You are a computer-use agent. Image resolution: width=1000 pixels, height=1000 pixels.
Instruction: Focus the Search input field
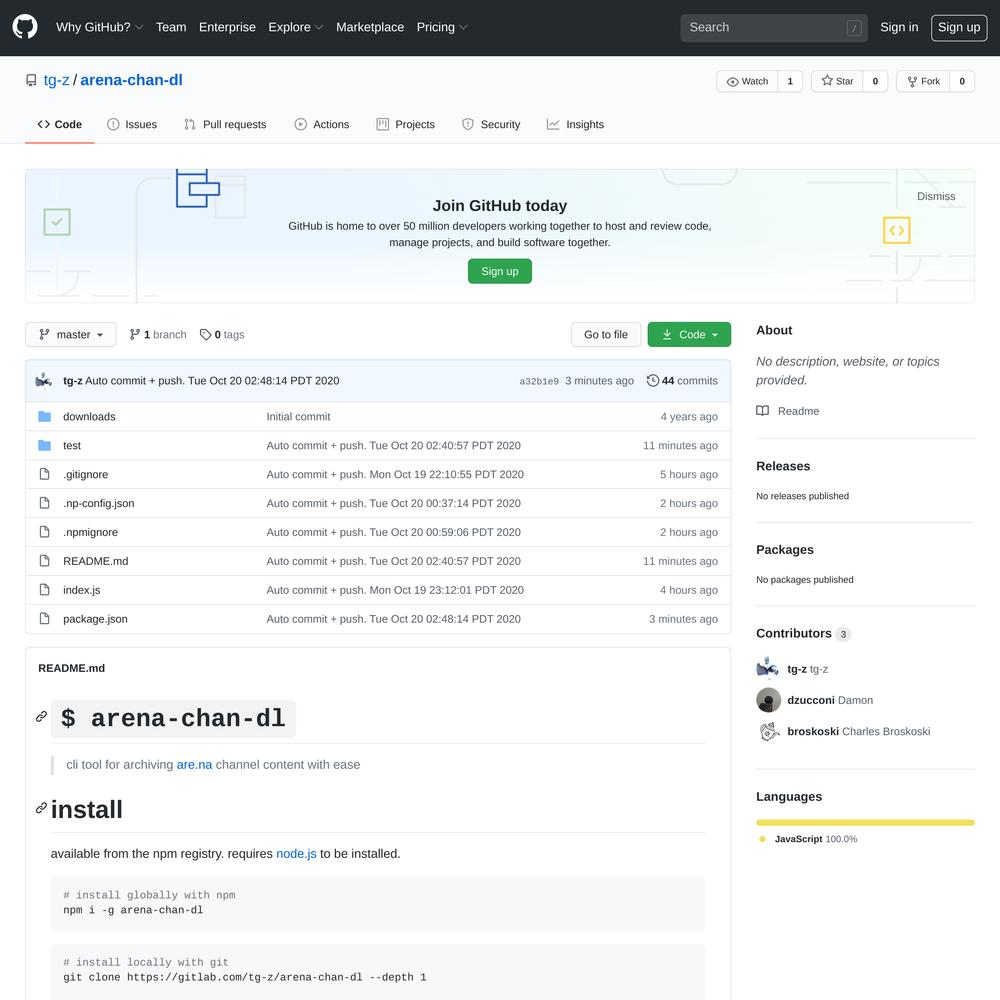pyautogui.click(x=774, y=28)
